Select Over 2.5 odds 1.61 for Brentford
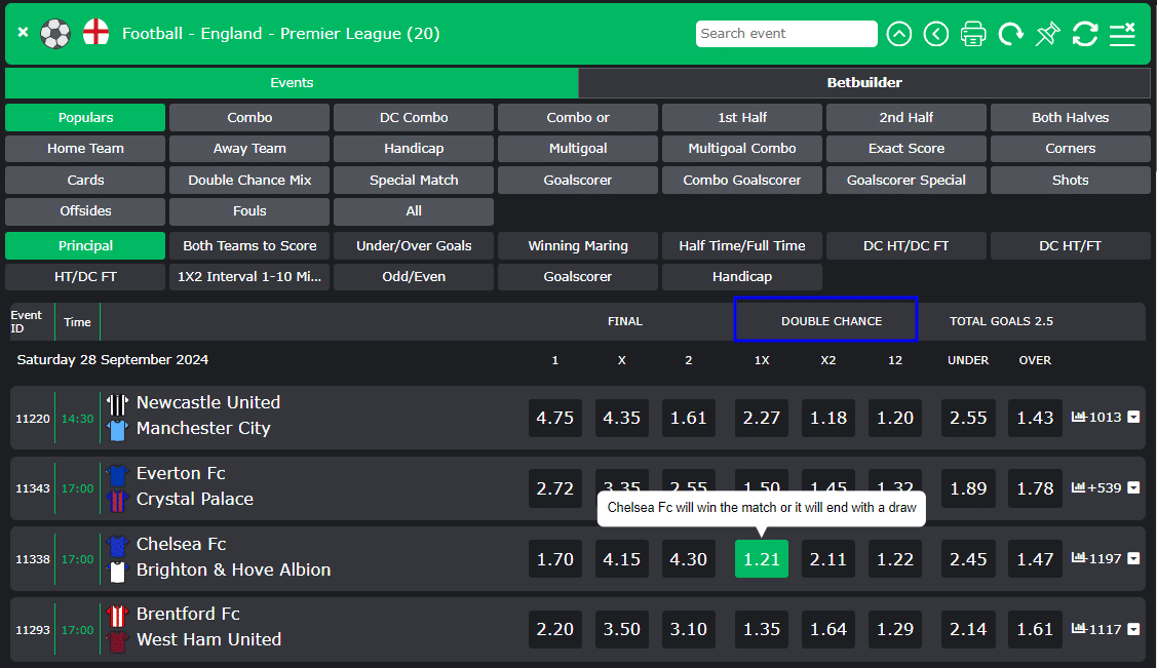This screenshot has width=1158, height=668. 1035,629
